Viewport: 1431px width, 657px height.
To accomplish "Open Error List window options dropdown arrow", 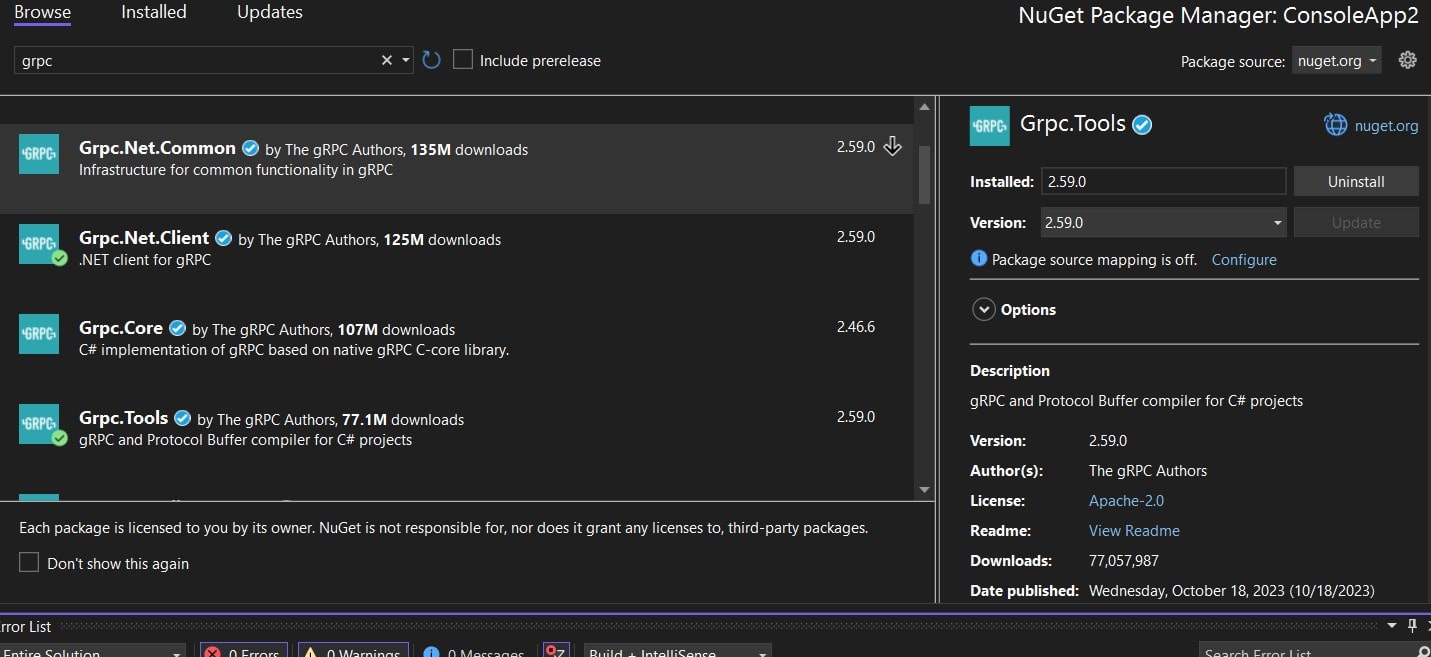I will (1392, 626).
